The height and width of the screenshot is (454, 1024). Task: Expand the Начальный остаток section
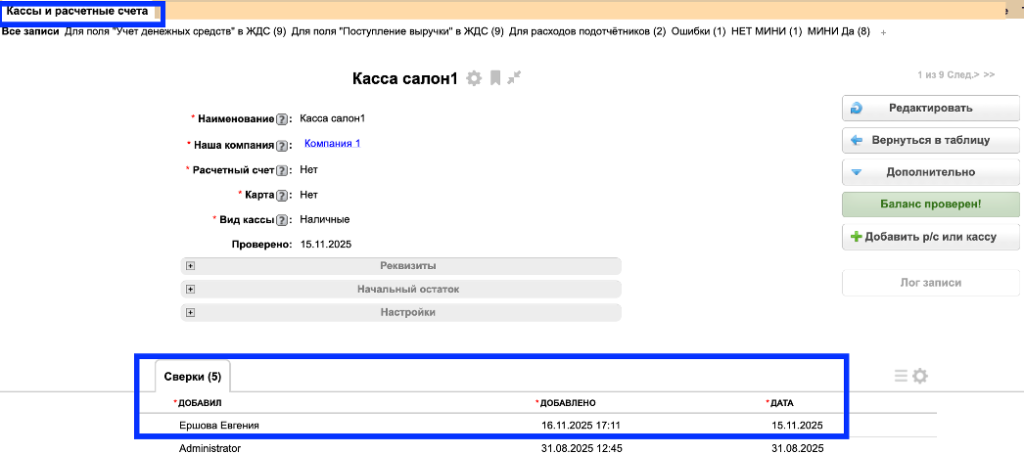(x=189, y=289)
